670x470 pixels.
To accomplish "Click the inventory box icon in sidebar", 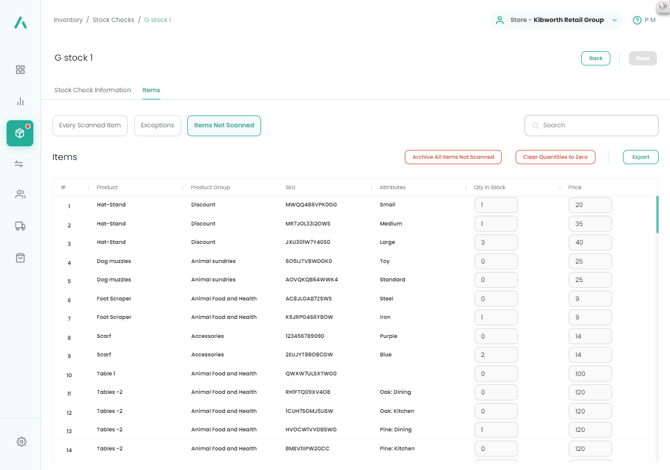I will (20, 133).
